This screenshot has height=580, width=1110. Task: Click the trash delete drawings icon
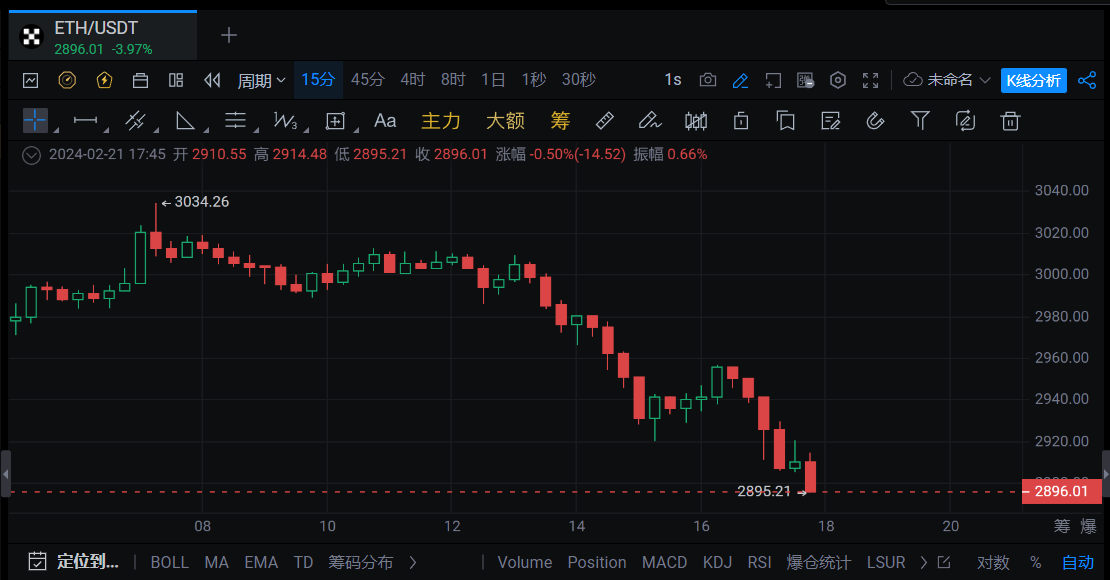point(1010,121)
